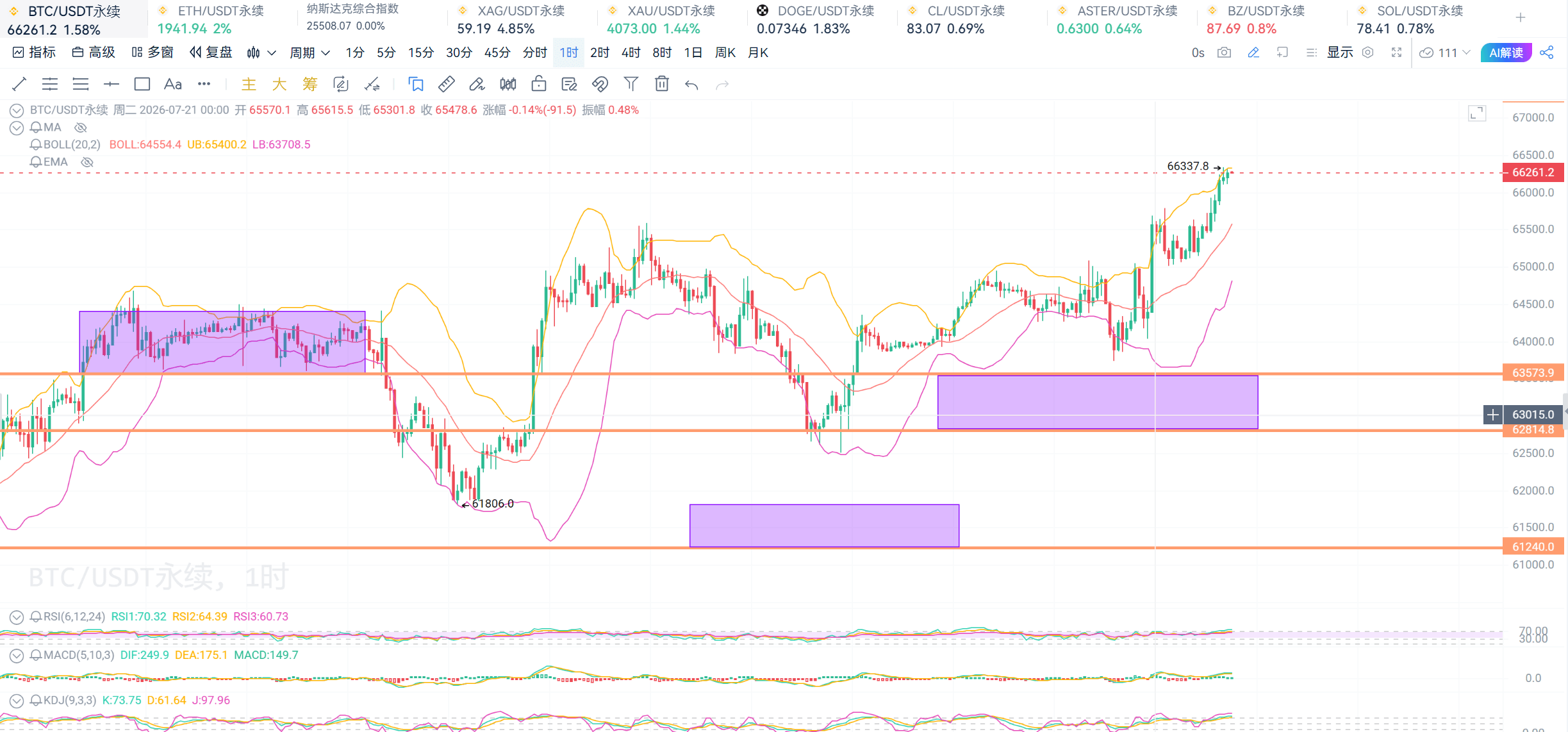Screen dimensions: 1568x732
Task: Click the unlock drawings padlock icon
Action: coord(539,84)
